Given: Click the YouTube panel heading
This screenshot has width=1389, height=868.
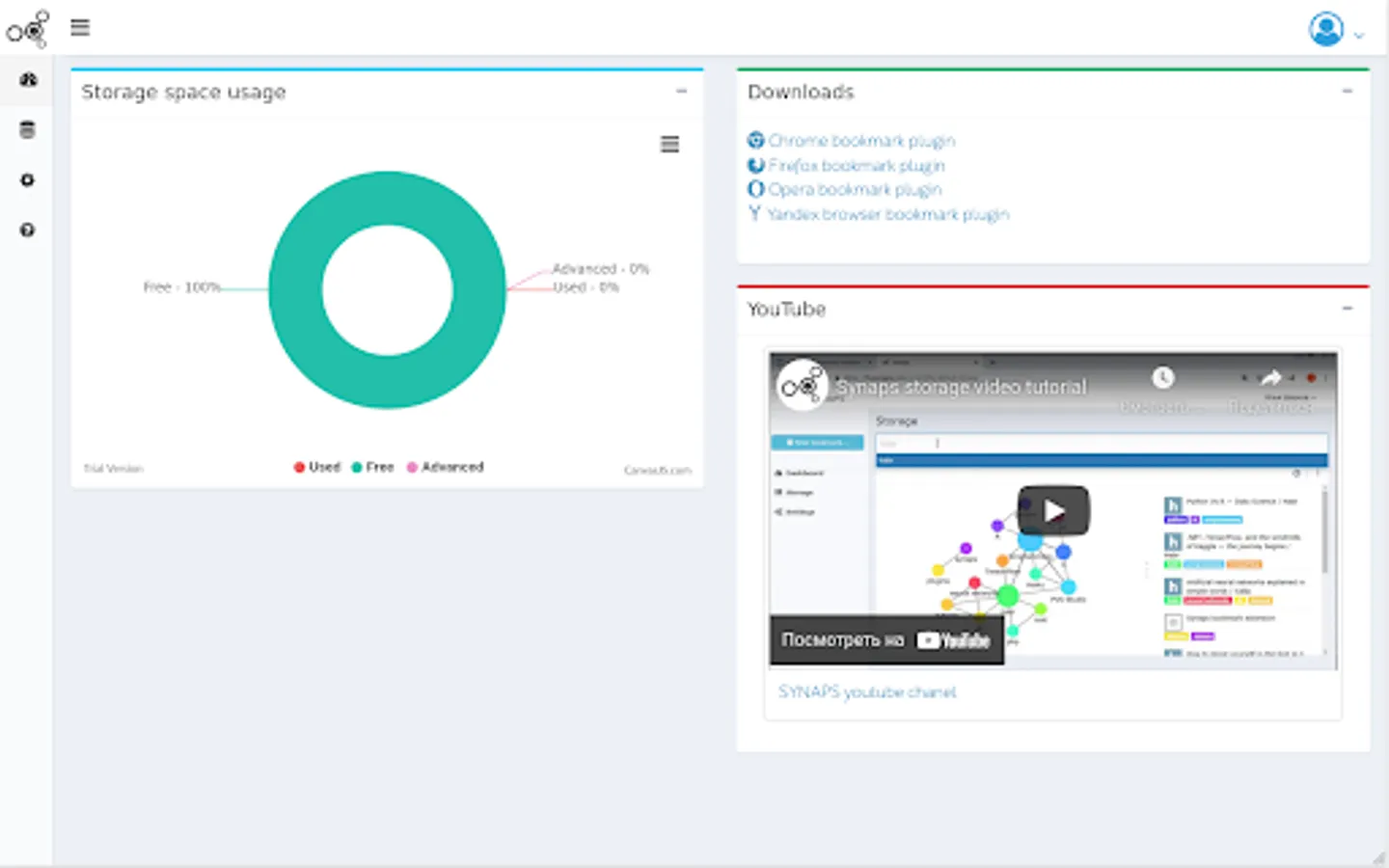Looking at the screenshot, I should tap(786, 310).
